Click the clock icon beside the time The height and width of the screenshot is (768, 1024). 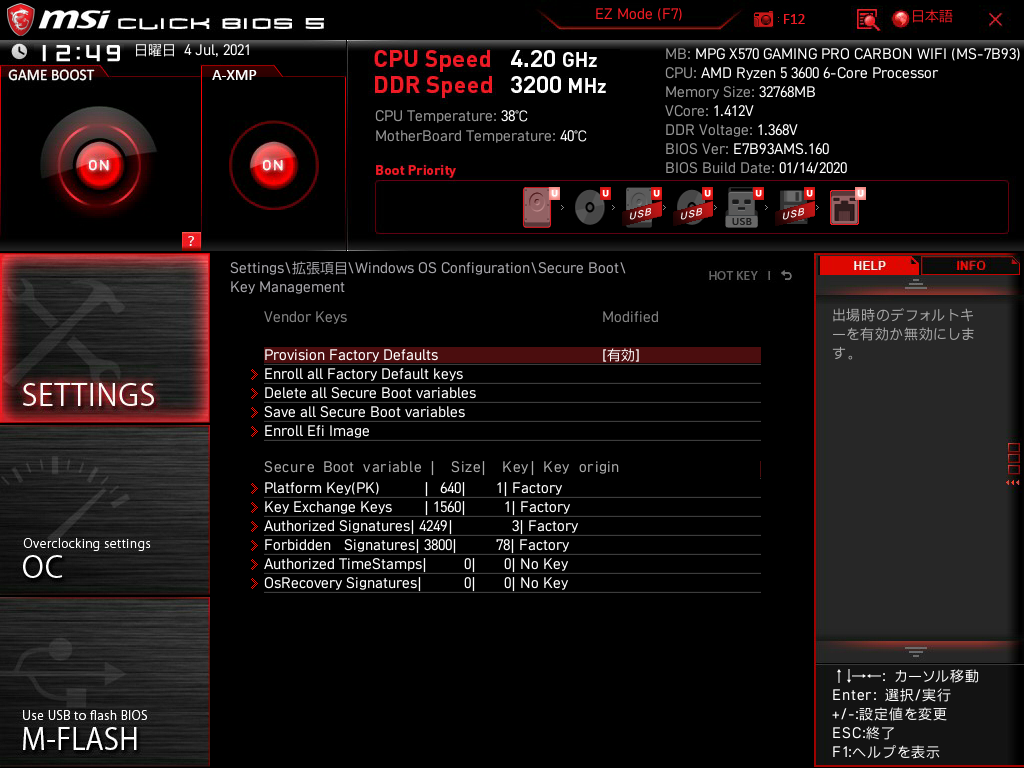click(x=20, y=51)
